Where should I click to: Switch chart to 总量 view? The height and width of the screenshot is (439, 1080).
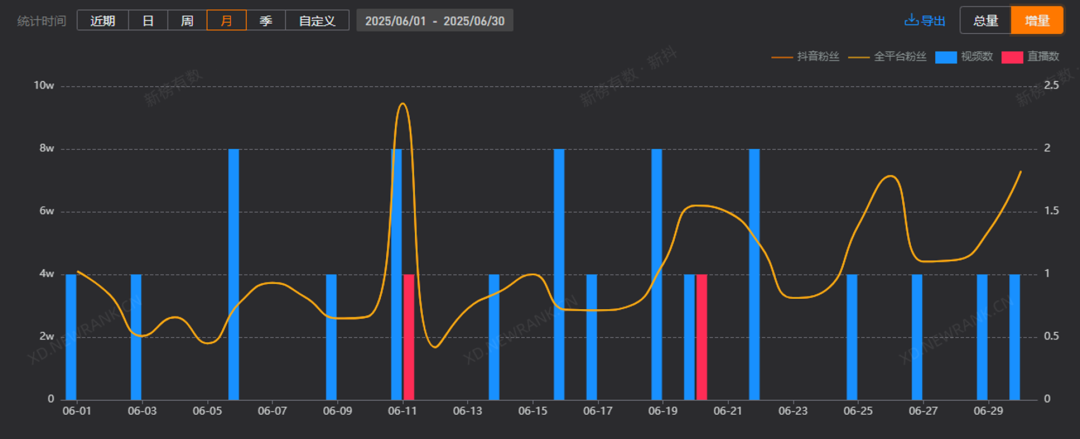[x=986, y=20]
